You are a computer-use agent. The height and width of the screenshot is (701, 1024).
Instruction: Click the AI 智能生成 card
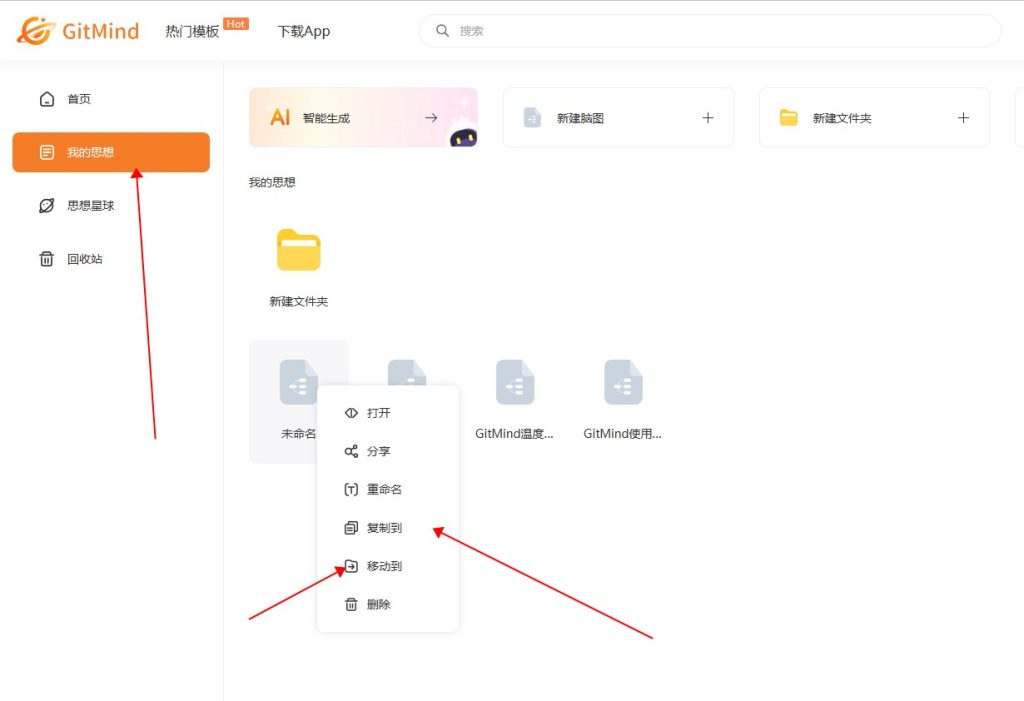point(363,118)
